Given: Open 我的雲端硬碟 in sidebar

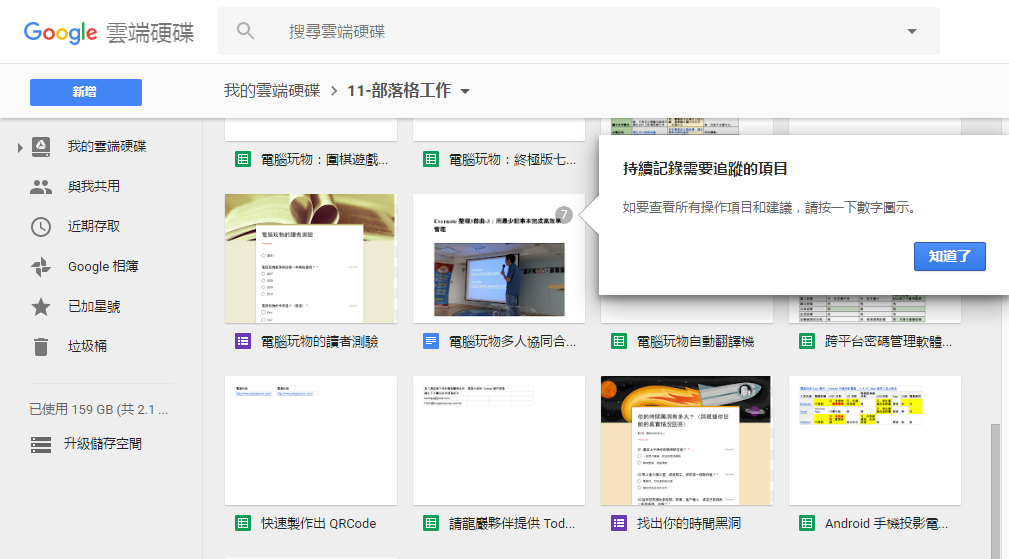Looking at the screenshot, I should (x=107, y=147).
